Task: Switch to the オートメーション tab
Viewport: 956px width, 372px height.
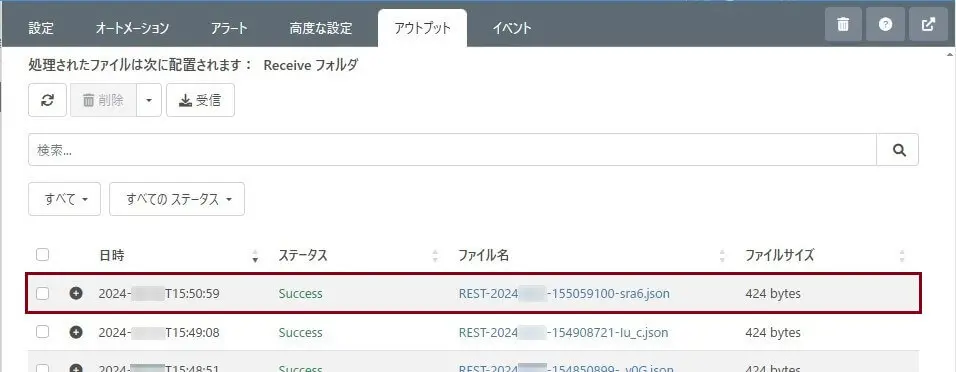Action: pos(132,28)
